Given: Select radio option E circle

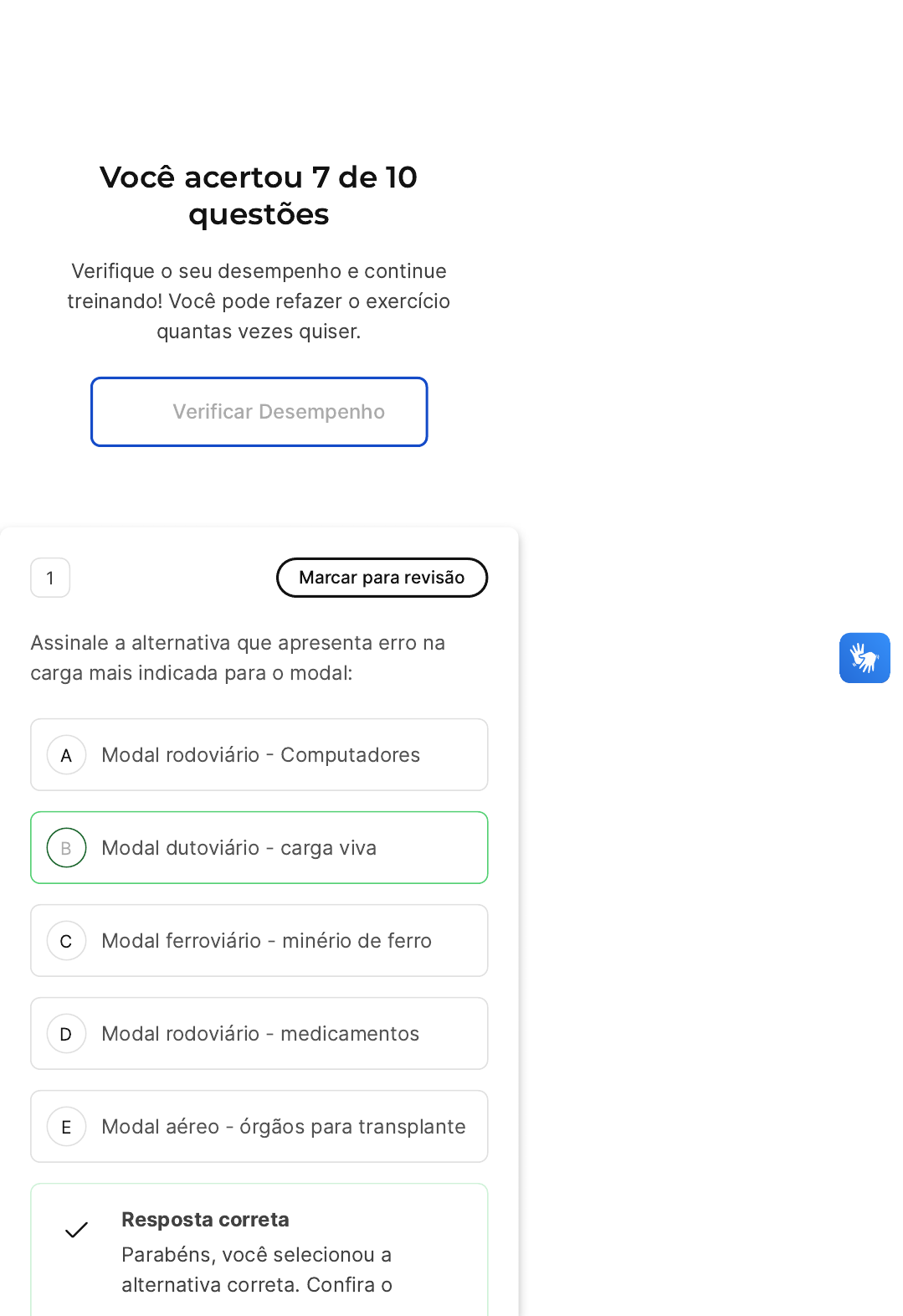Looking at the screenshot, I should point(66,1127).
